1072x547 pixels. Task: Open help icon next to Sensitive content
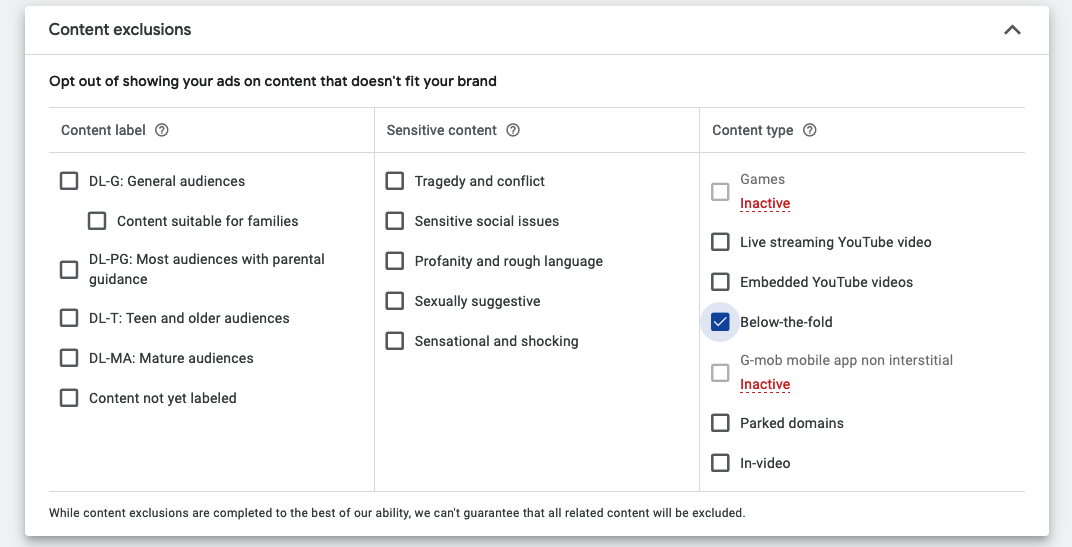click(513, 130)
